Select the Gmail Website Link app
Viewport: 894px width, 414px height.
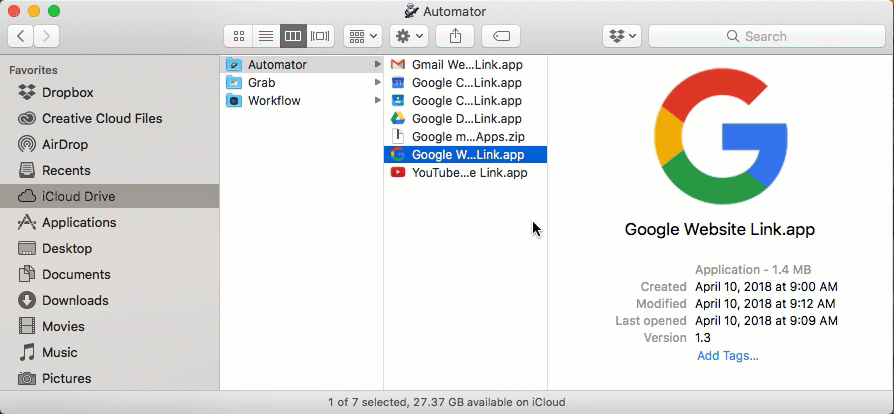tap(466, 64)
